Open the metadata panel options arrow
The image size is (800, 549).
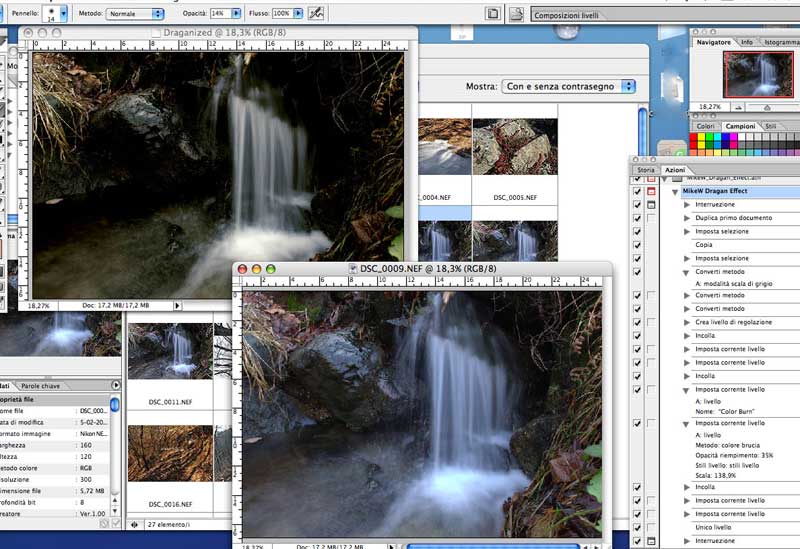(116, 385)
